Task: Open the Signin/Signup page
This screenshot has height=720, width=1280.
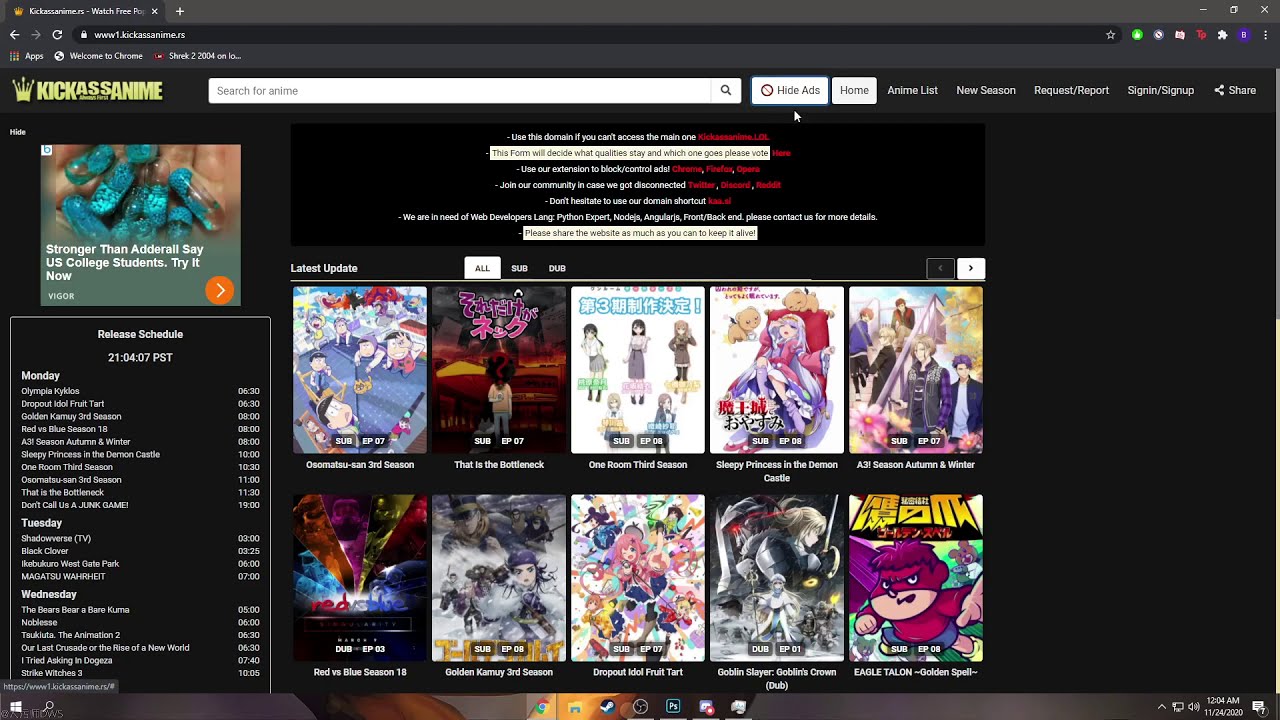Action: [1160, 90]
